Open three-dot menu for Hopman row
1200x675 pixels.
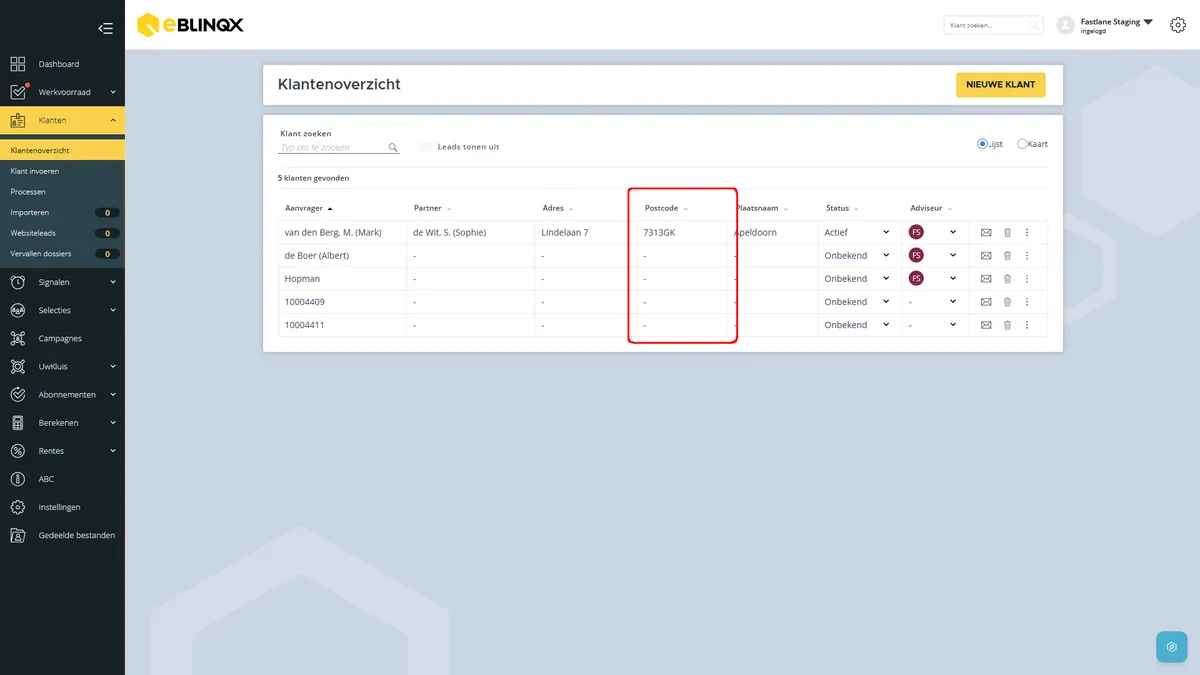pos(1027,279)
